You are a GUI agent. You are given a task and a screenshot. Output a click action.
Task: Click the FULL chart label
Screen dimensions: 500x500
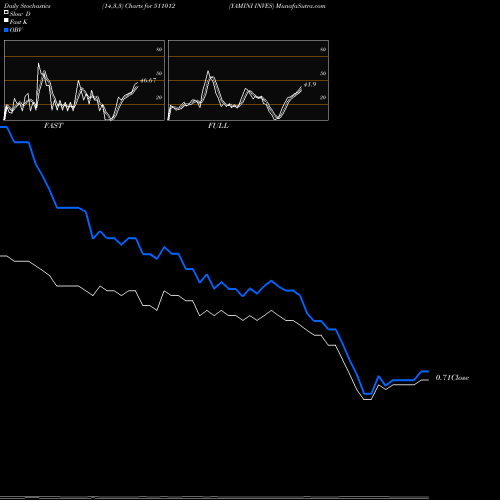[218, 126]
